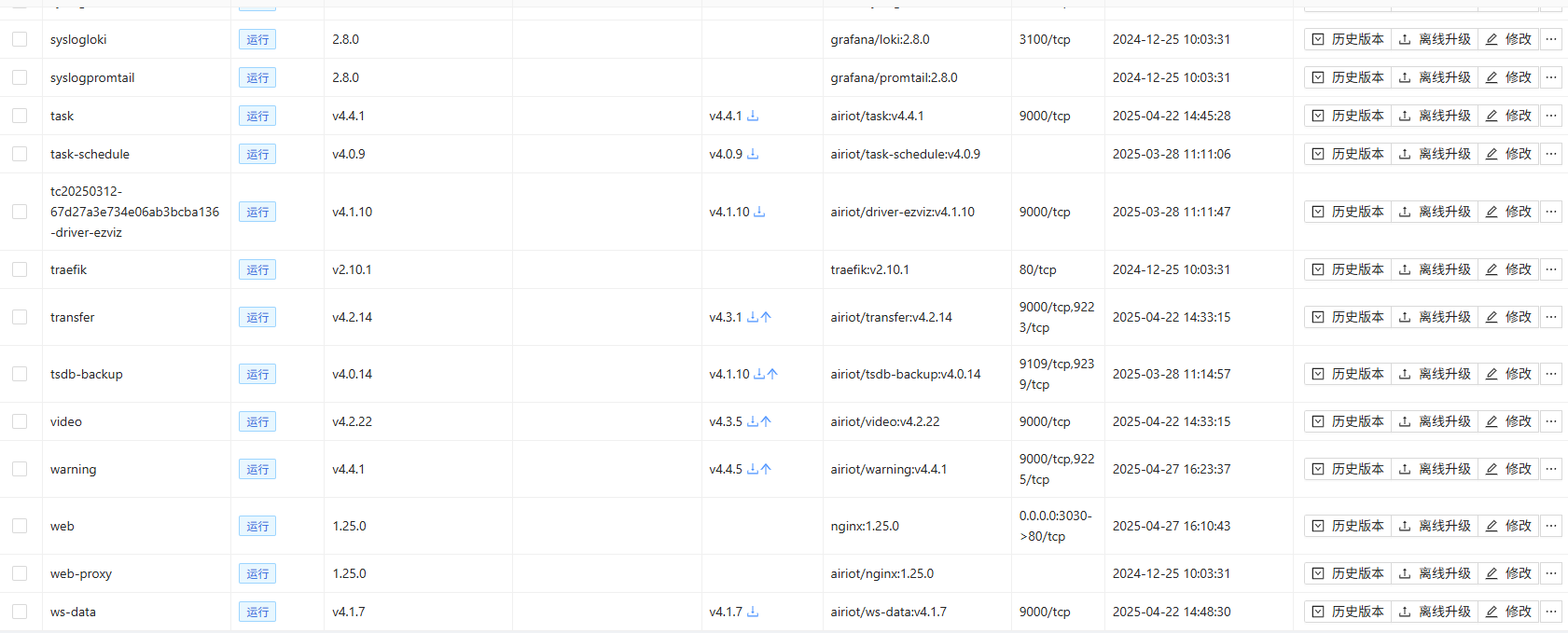
Task: Check the warning row checkbox
Action: point(20,469)
